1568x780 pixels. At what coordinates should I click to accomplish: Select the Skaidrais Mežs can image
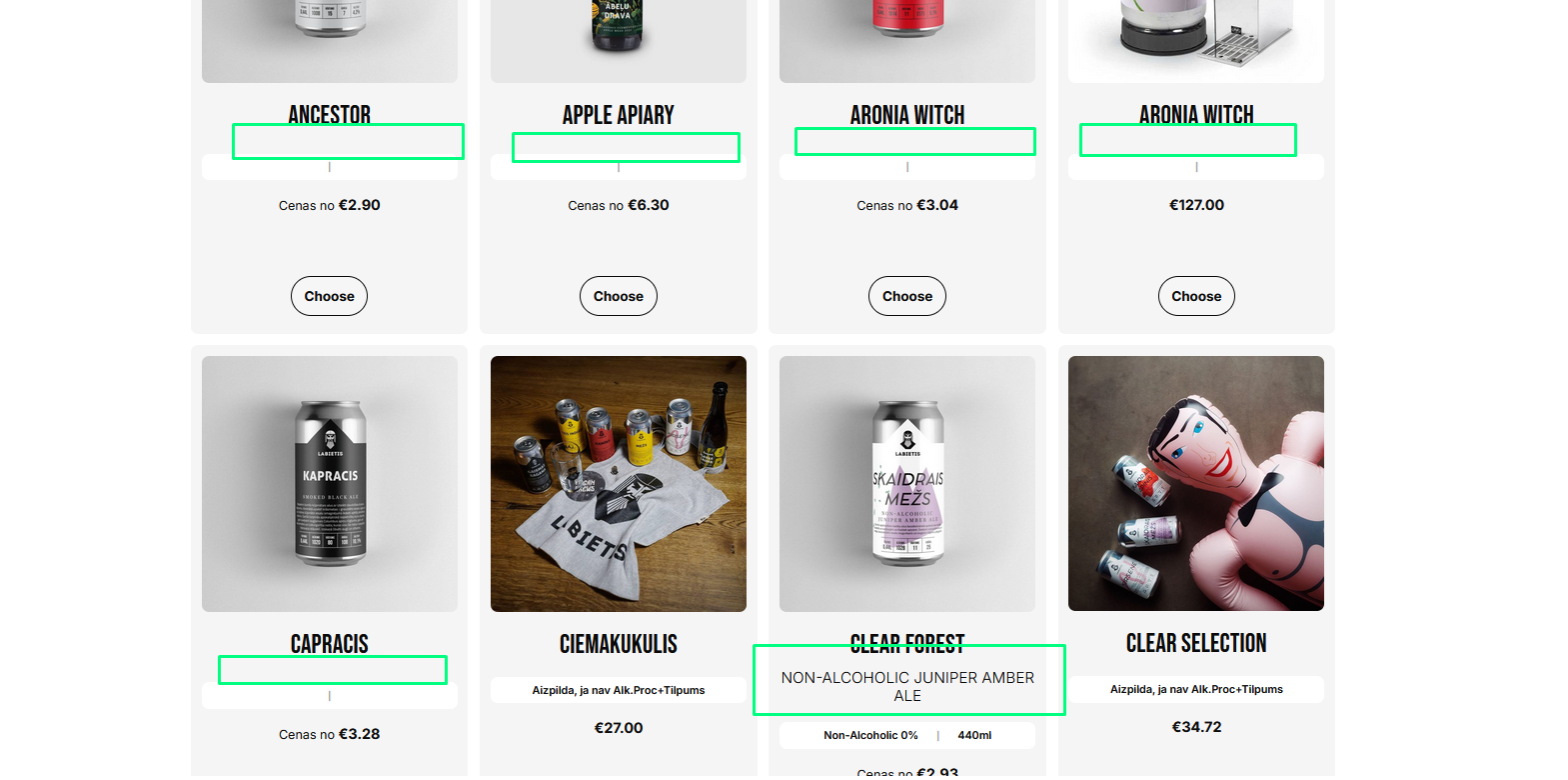(x=906, y=484)
